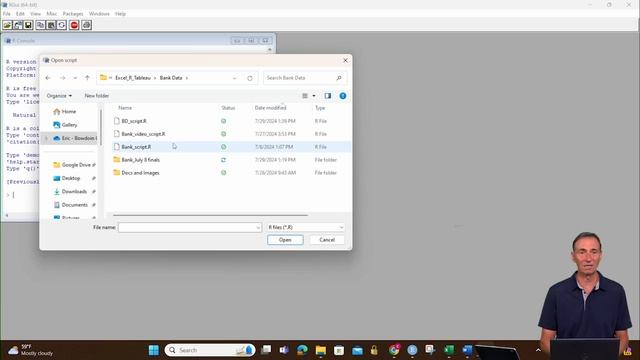
Task: Select the Bank_script.R file
Action: point(136,147)
